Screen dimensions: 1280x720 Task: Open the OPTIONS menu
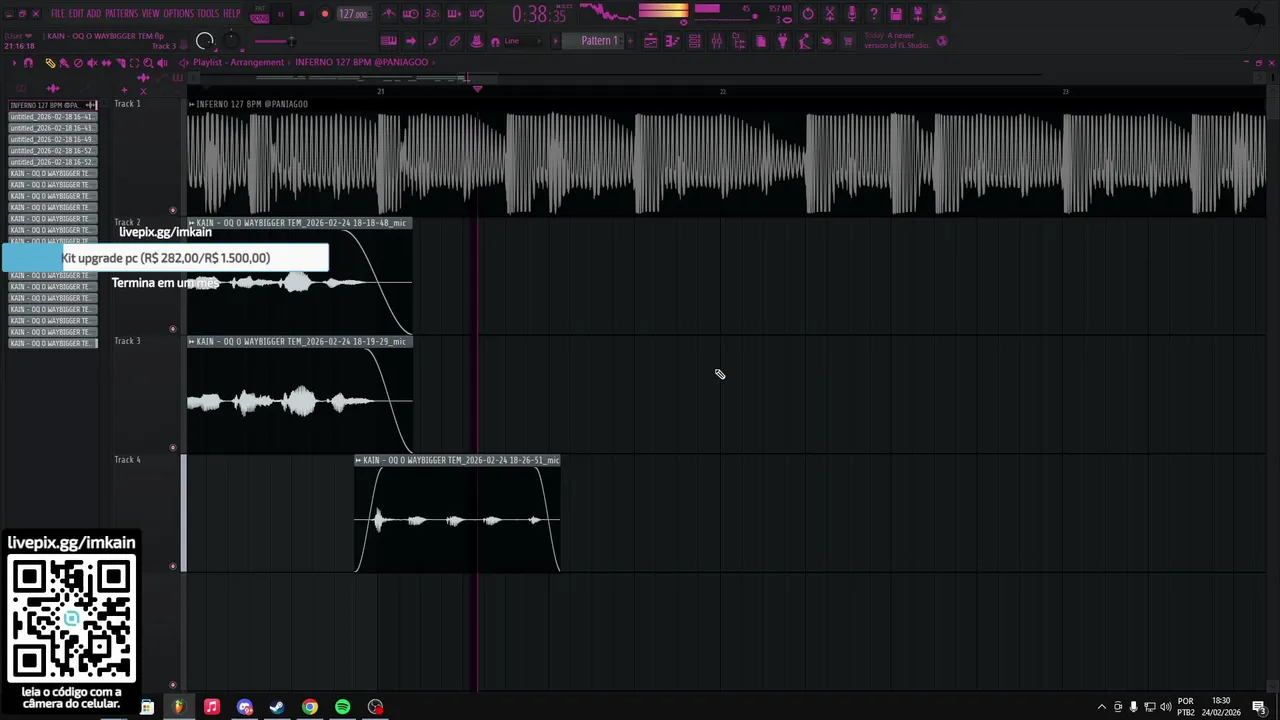click(x=178, y=14)
